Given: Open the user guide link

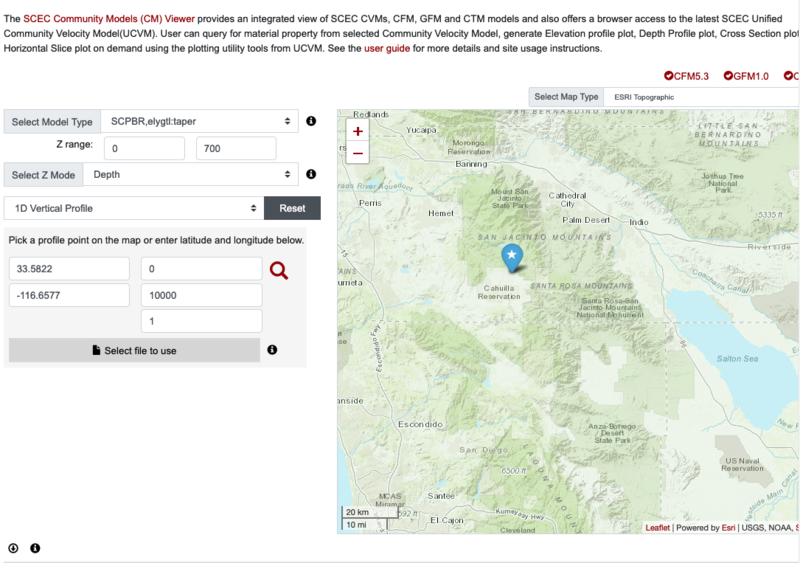Looking at the screenshot, I should 387,48.
